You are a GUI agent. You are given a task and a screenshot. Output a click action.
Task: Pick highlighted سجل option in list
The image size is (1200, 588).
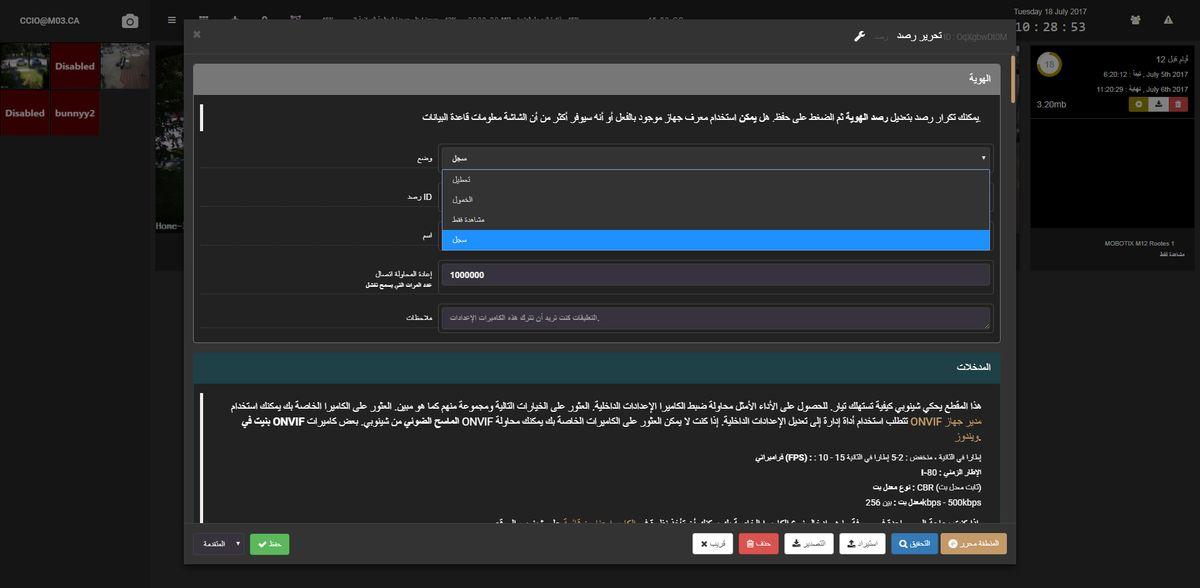(716, 240)
